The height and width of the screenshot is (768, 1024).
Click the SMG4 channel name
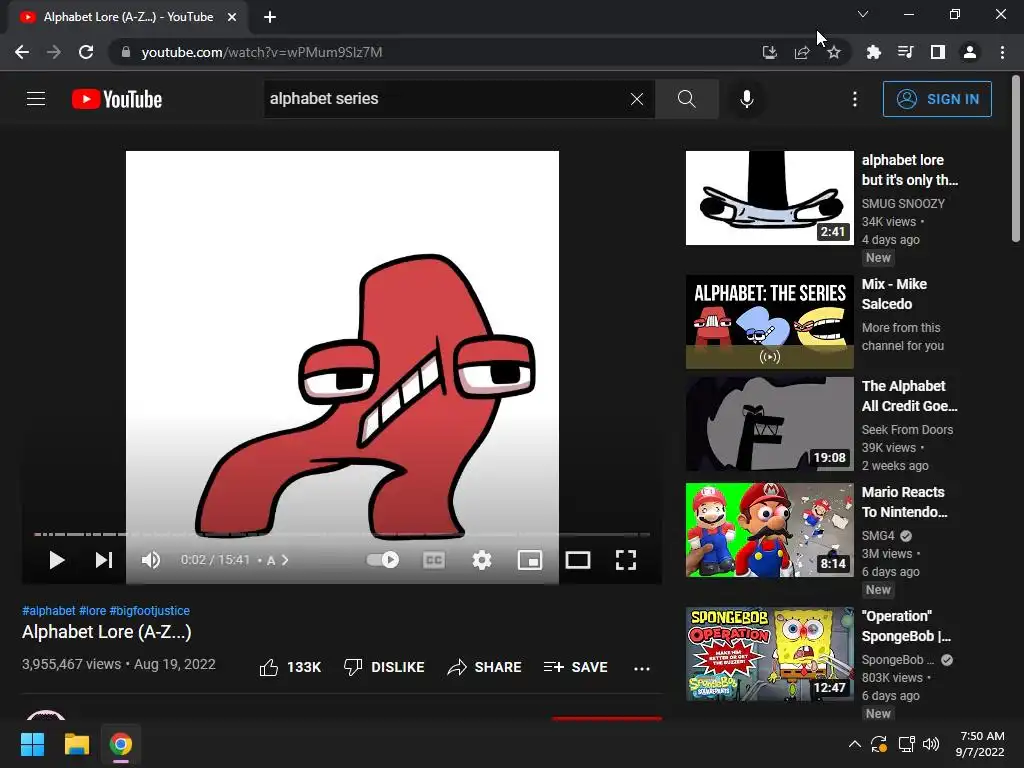pos(878,536)
